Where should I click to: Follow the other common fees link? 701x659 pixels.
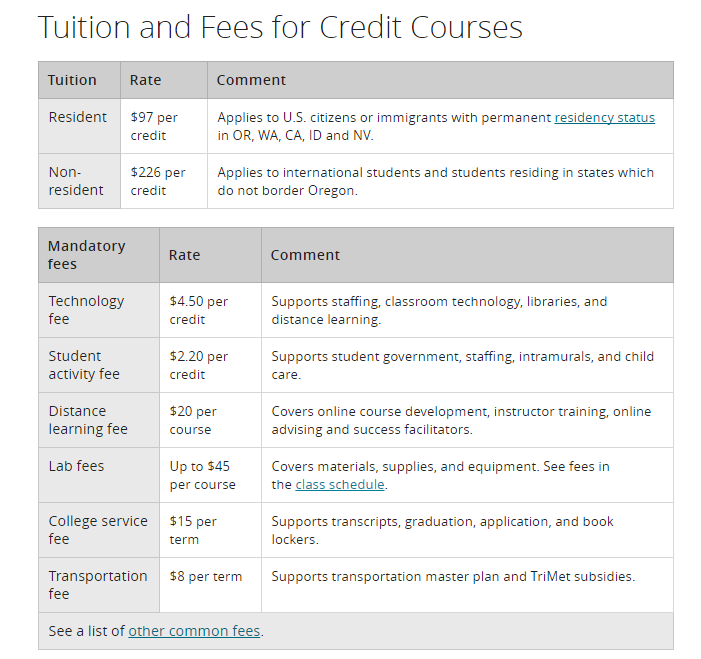point(194,631)
